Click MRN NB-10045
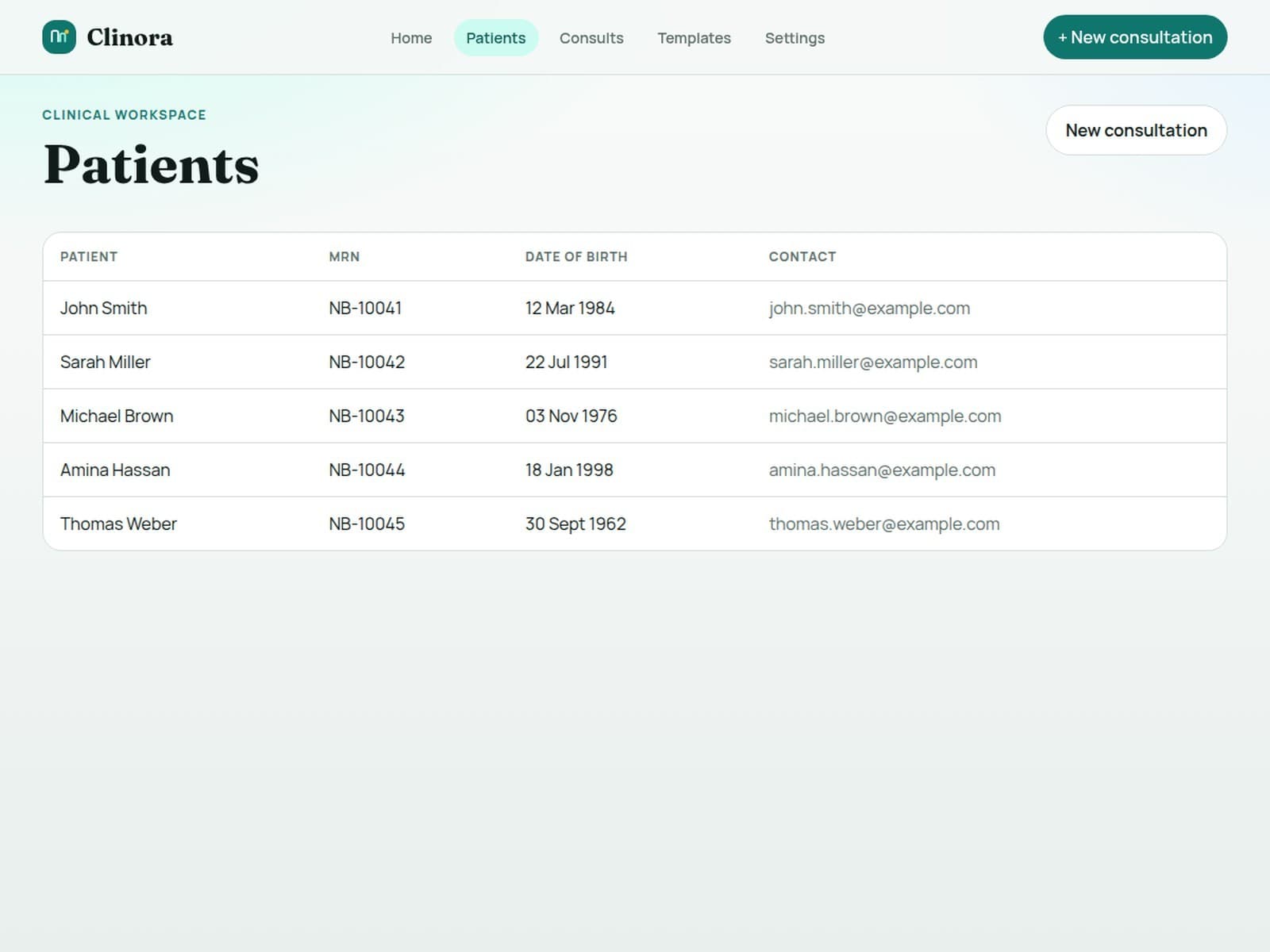The height and width of the screenshot is (952, 1270). coord(367,524)
